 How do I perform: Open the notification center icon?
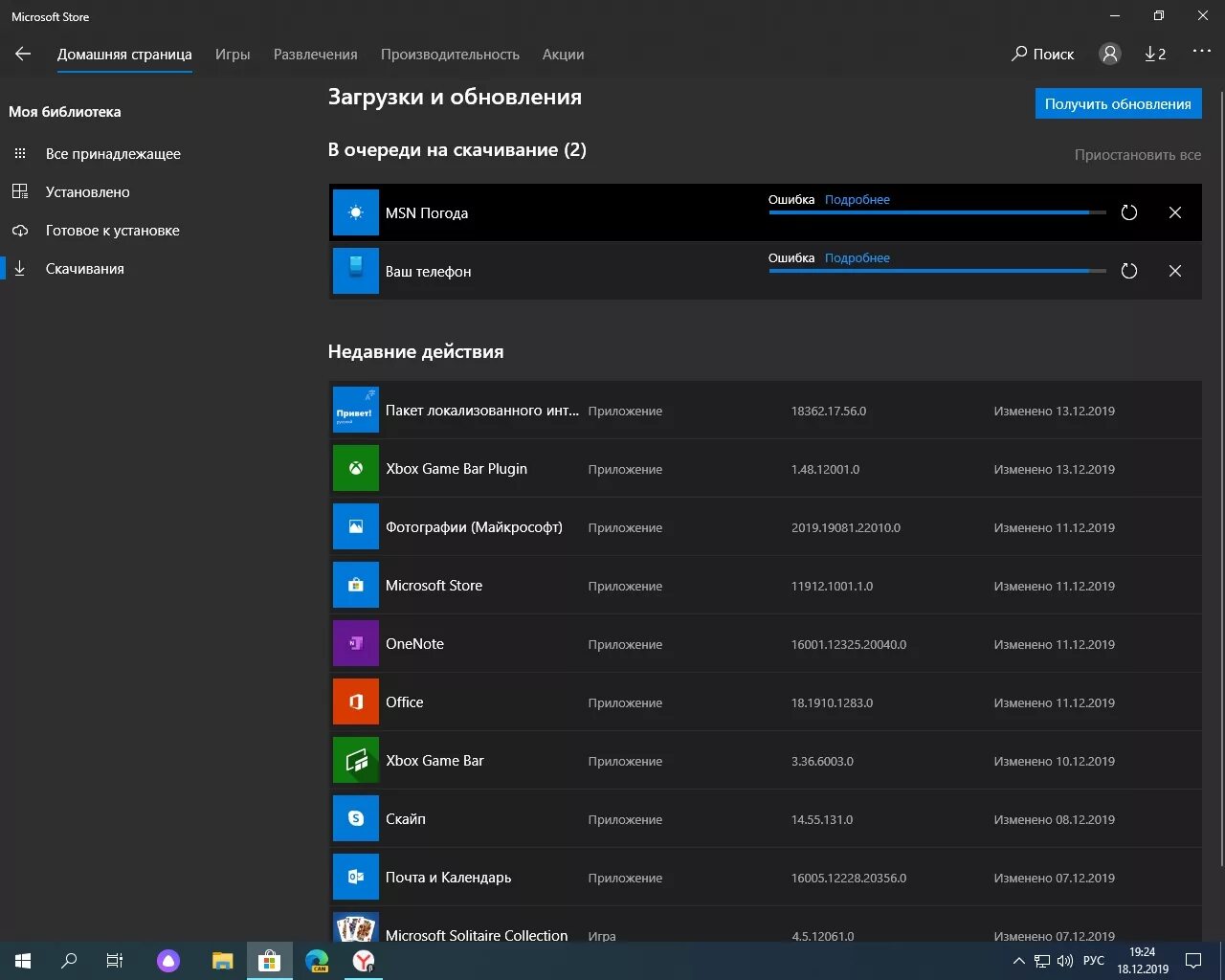pyautogui.click(x=1193, y=961)
